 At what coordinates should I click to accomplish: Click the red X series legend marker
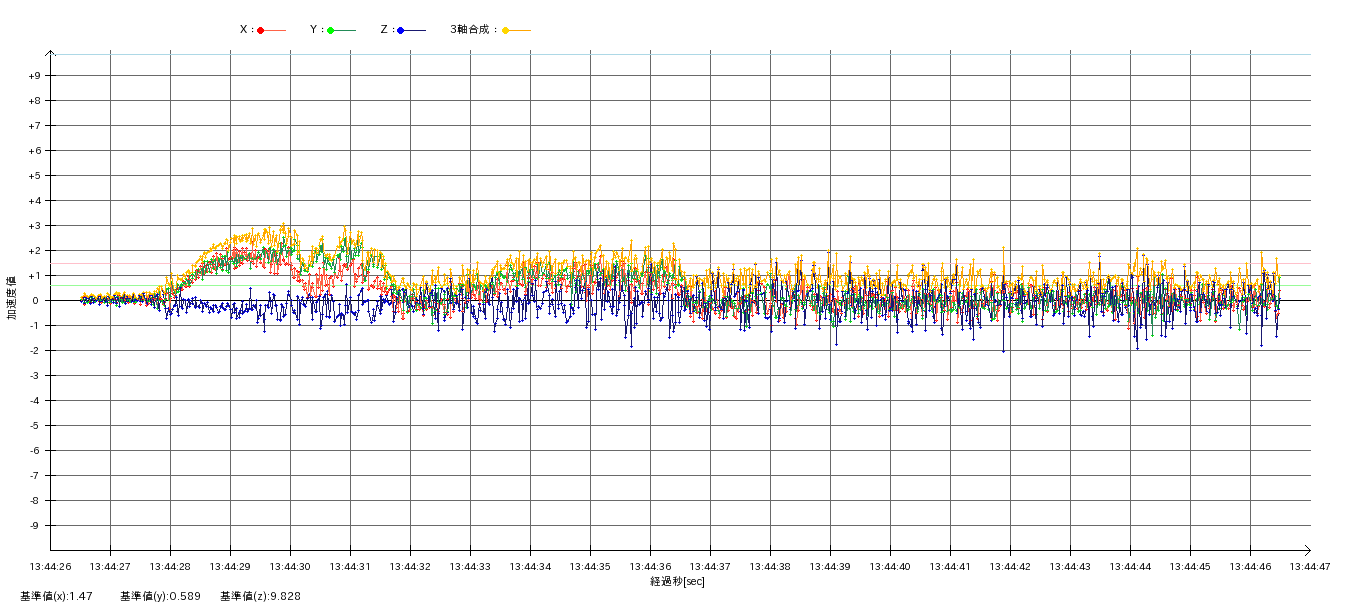pos(261,30)
